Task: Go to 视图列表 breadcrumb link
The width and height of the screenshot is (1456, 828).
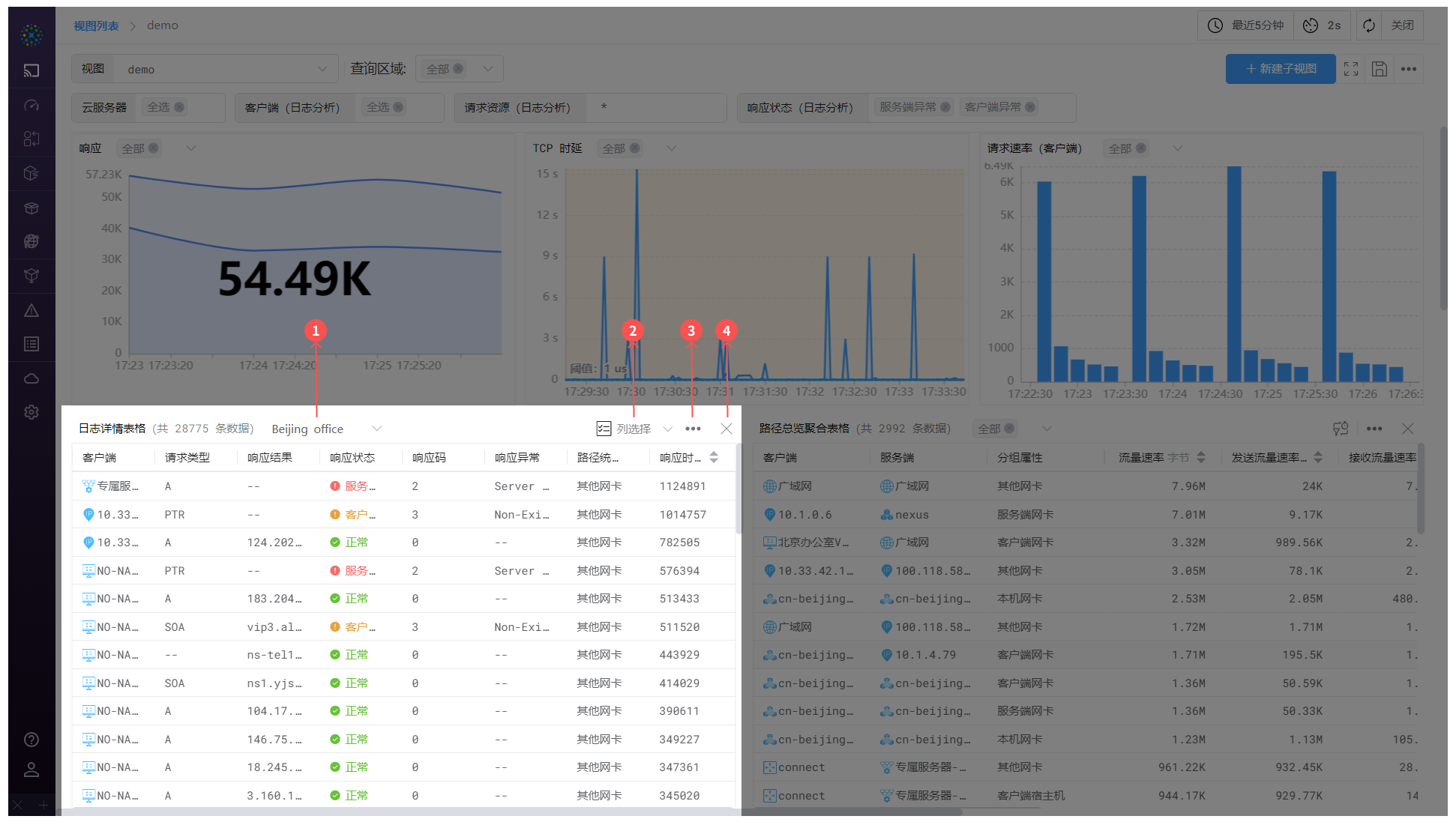Action: [96, 25]
